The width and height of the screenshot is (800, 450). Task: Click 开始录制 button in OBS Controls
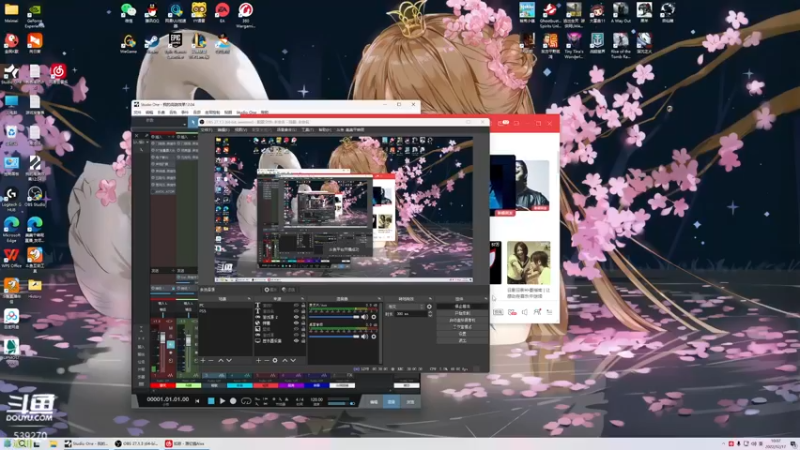[462, 313]
